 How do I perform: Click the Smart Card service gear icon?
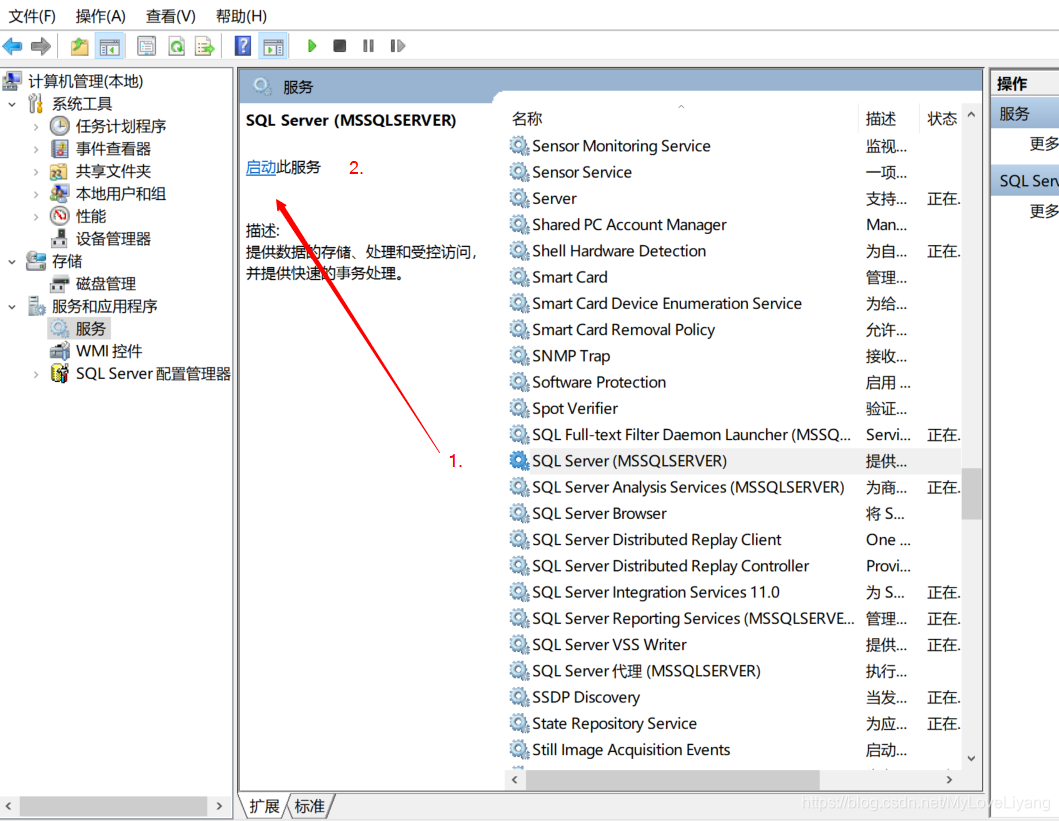tap(519, 277)
